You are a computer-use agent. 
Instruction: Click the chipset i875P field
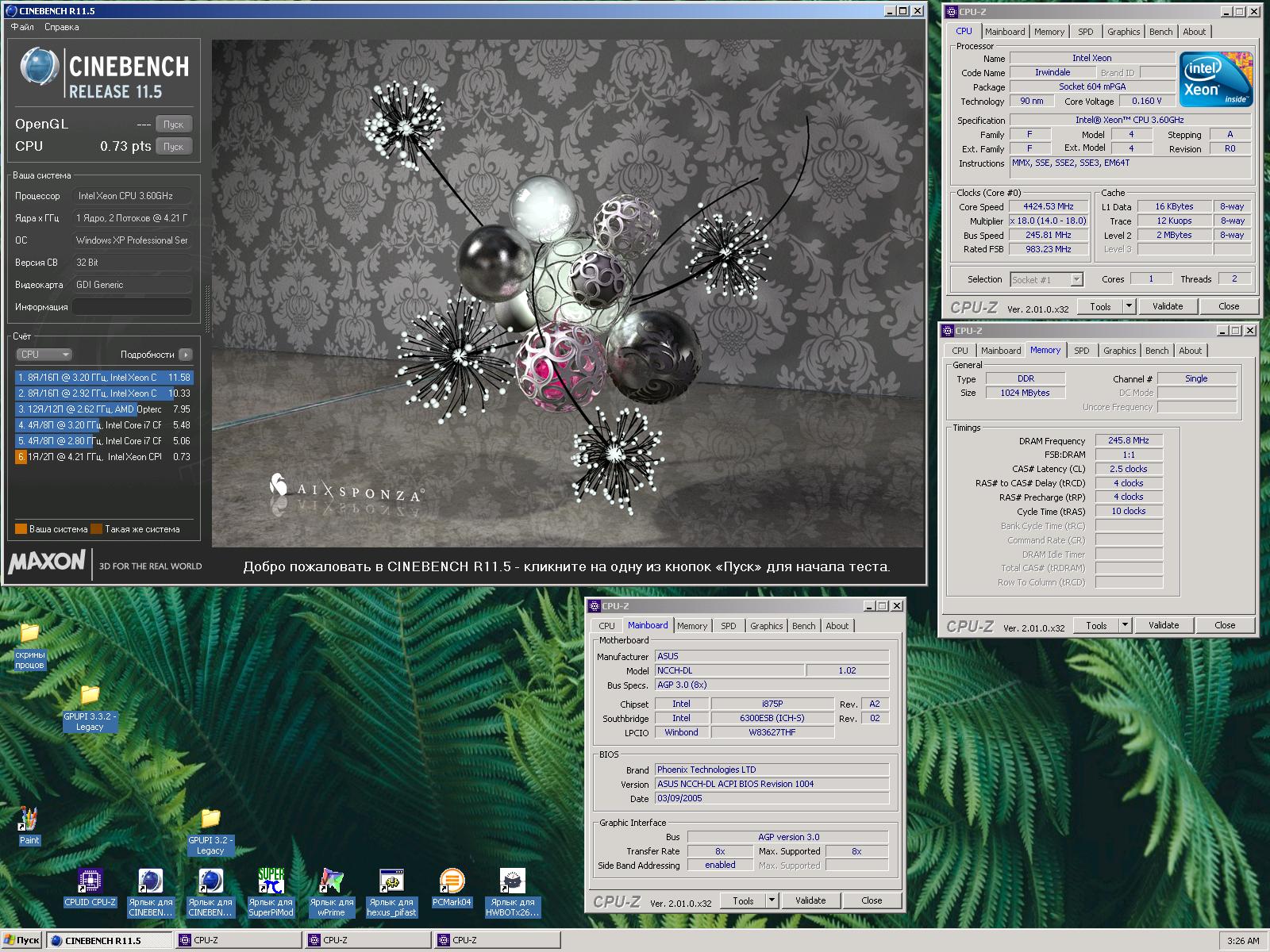772,704
